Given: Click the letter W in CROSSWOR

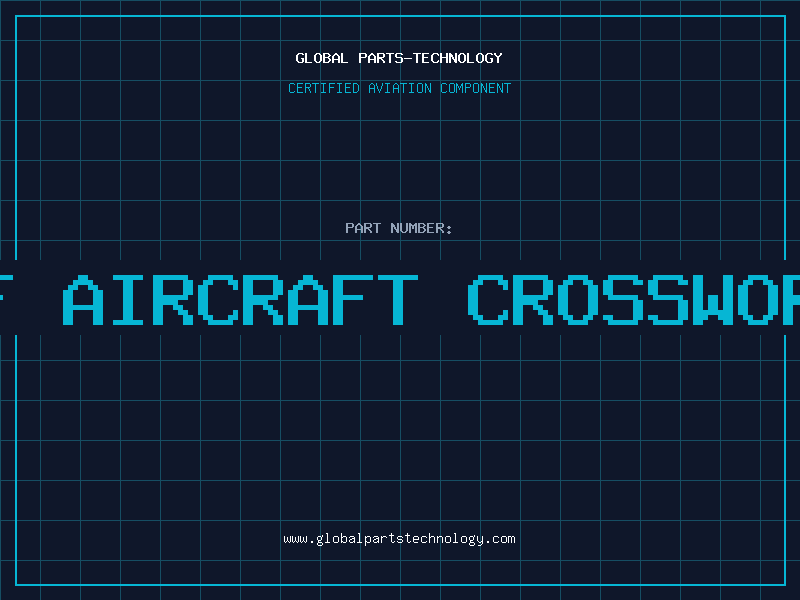Looking at the screenshot, I should pyautogui.click(x=713, y=300).
